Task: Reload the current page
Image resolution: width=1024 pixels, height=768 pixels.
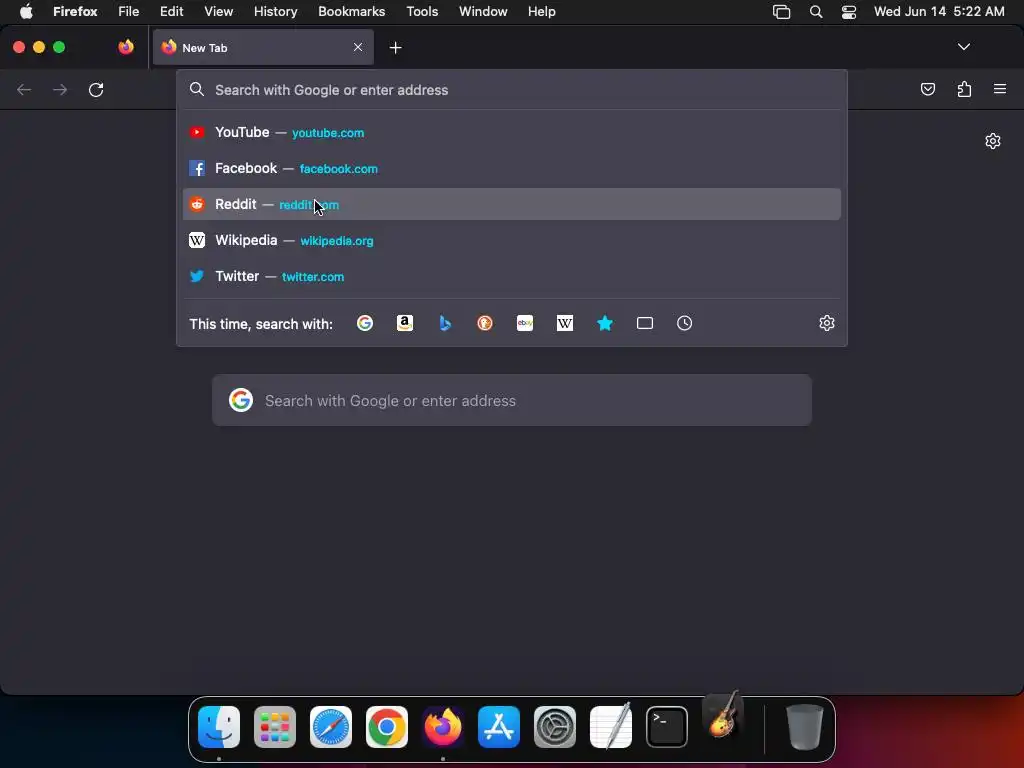Action: [96, 89]
